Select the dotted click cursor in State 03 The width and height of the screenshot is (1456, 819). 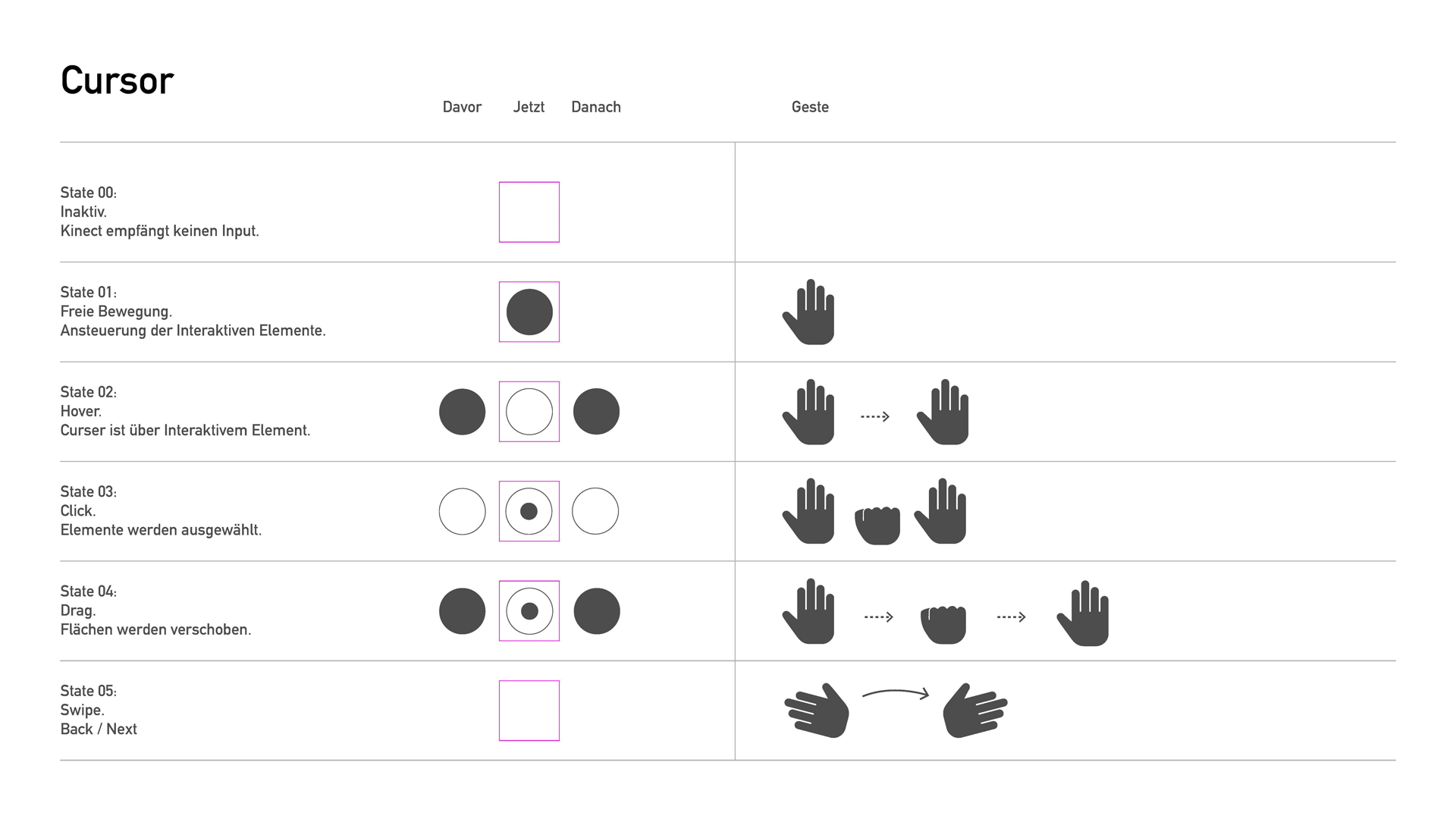pos(529,511)
